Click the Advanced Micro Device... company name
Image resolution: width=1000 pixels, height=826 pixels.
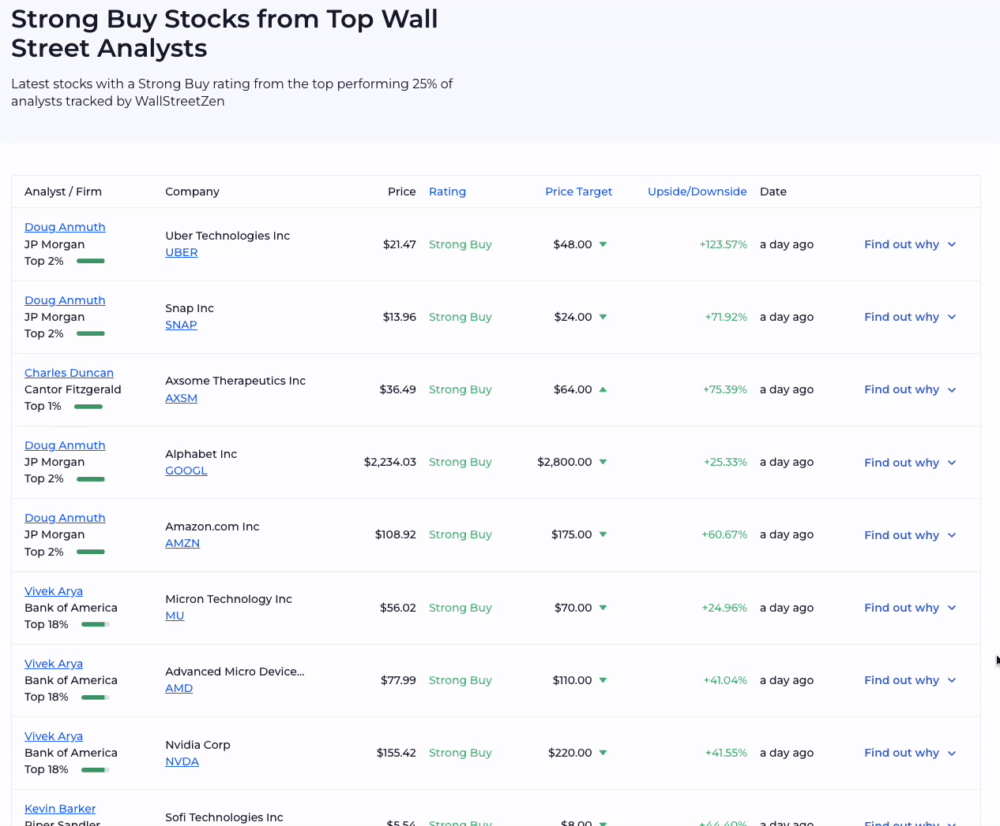coord(235,672)
